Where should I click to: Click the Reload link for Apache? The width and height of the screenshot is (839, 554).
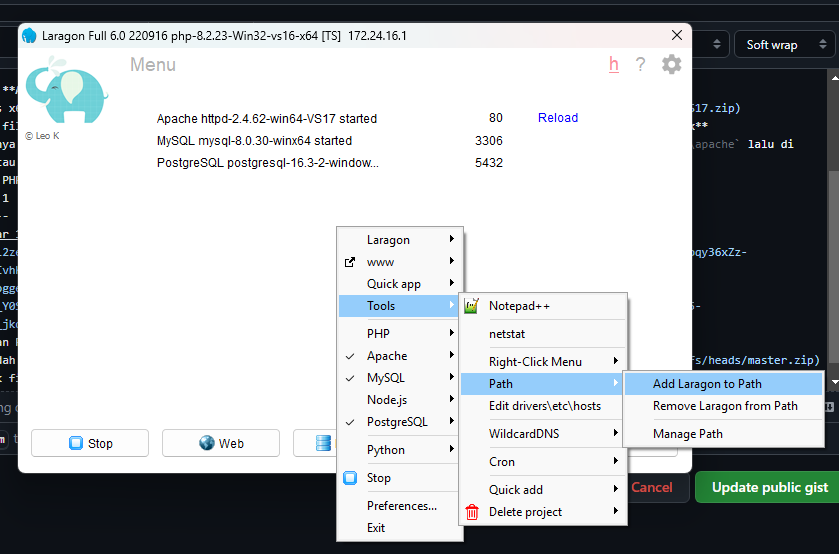click(x=558, y=118)
